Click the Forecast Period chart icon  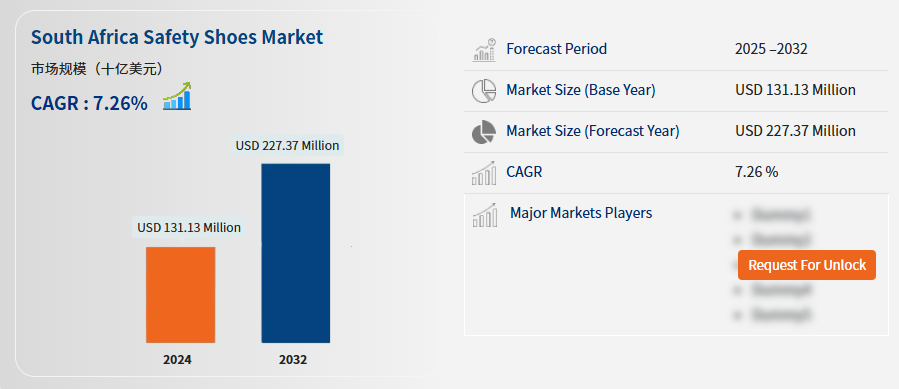(484, 50)
